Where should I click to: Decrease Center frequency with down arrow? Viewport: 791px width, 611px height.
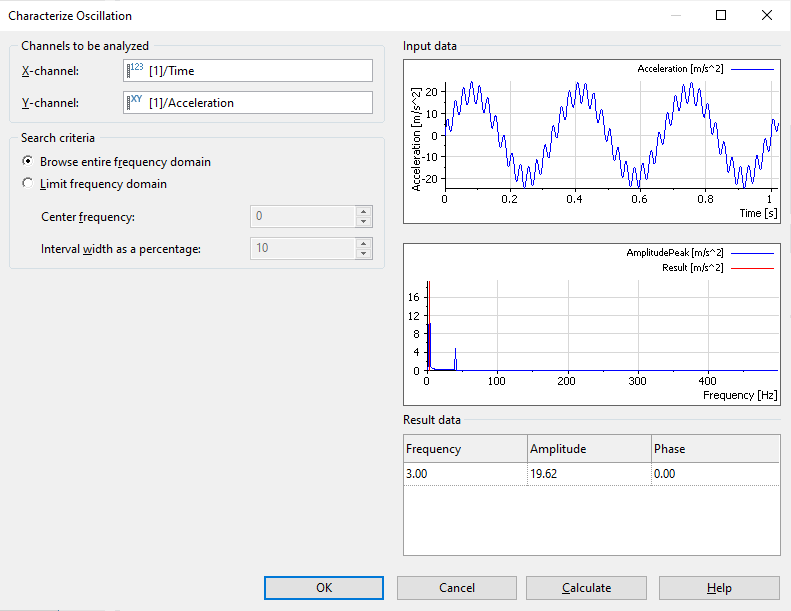[363, 222]
